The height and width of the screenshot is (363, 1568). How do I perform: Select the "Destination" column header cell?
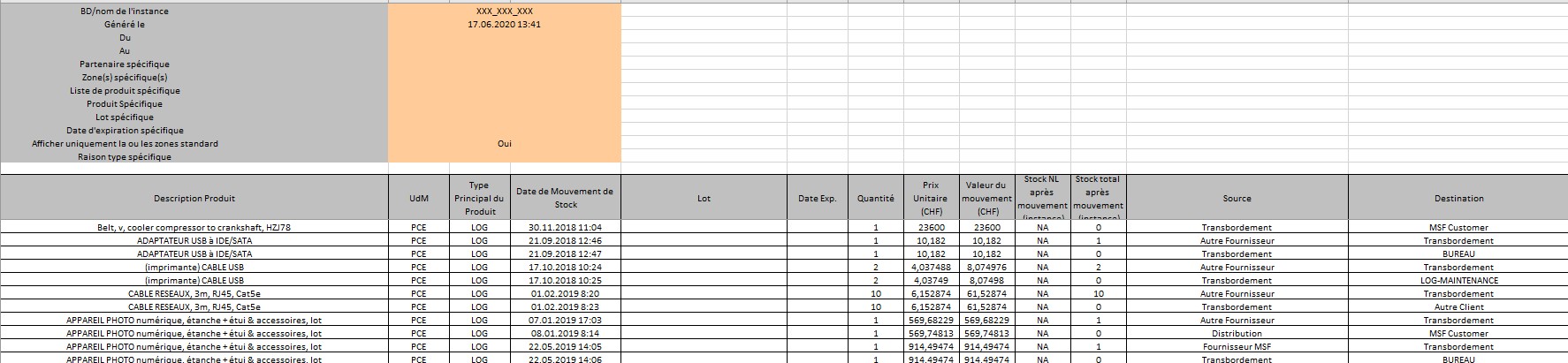(x=1458, y=199)
